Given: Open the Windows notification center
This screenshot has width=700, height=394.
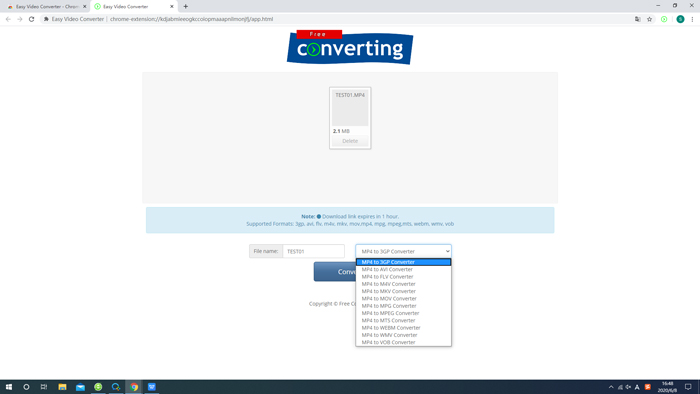Looking at the screenshot, I should pyautogui.click(x=688, y=387).
